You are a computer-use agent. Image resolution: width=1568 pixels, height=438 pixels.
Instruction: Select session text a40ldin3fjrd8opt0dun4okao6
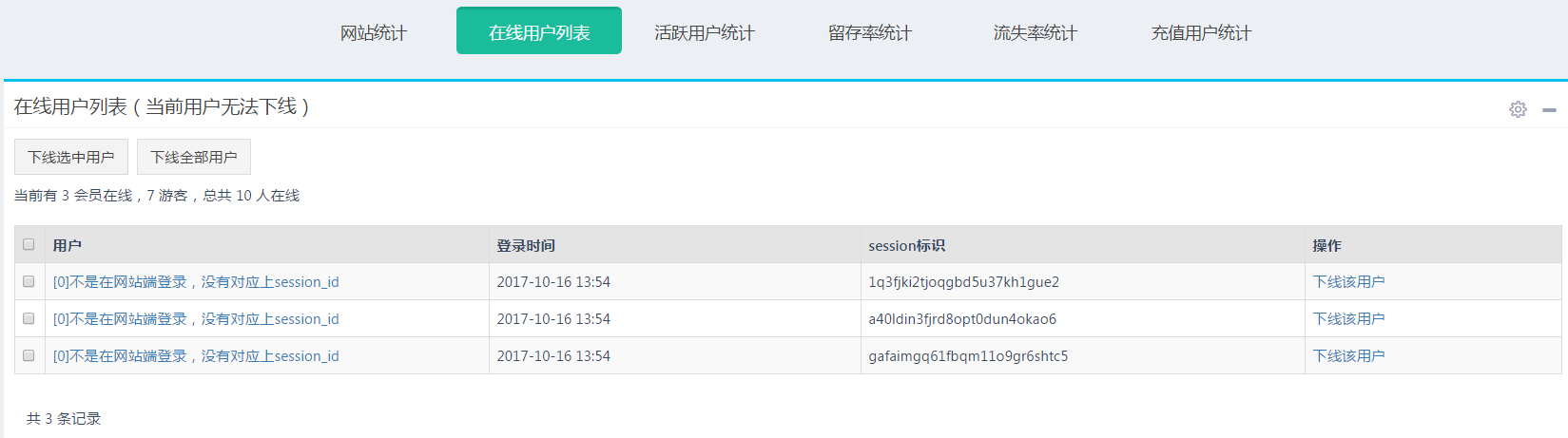tap(962, 319)
